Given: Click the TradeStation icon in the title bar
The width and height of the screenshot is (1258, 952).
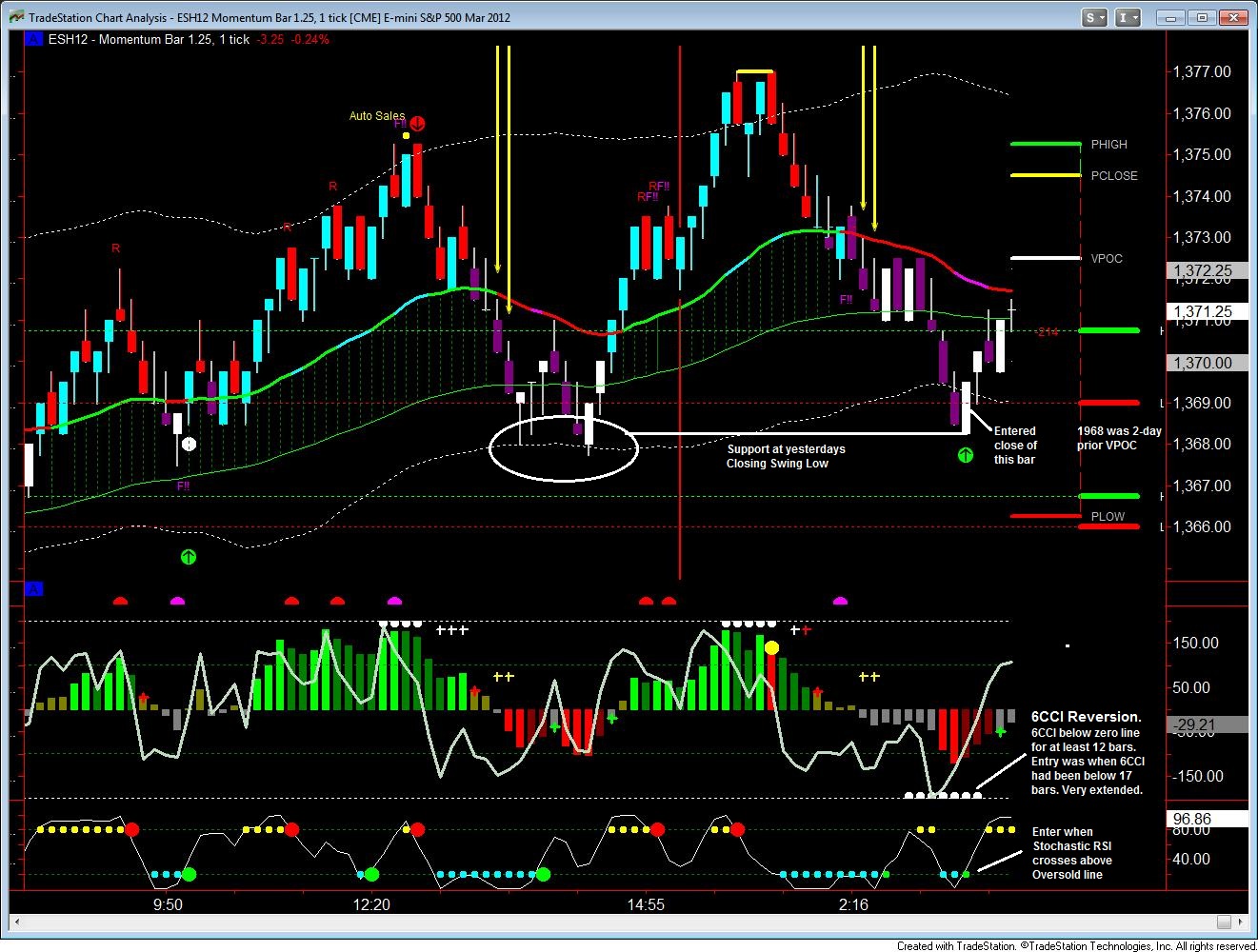Looking at the screenshot, I should (17, 17).
